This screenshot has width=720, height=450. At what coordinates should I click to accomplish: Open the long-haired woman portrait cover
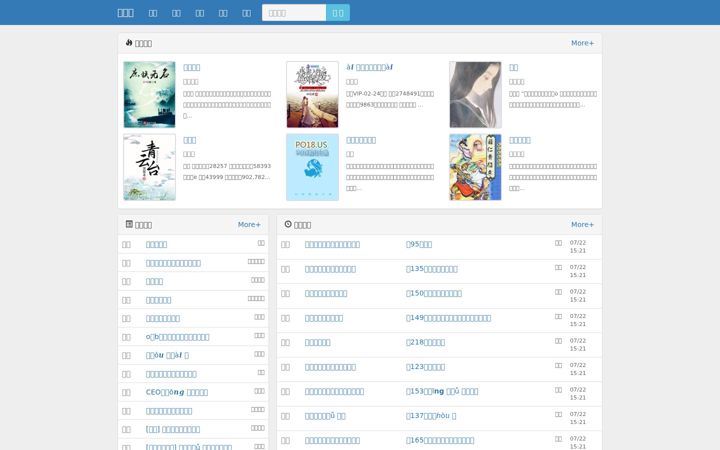pos(475,95)
